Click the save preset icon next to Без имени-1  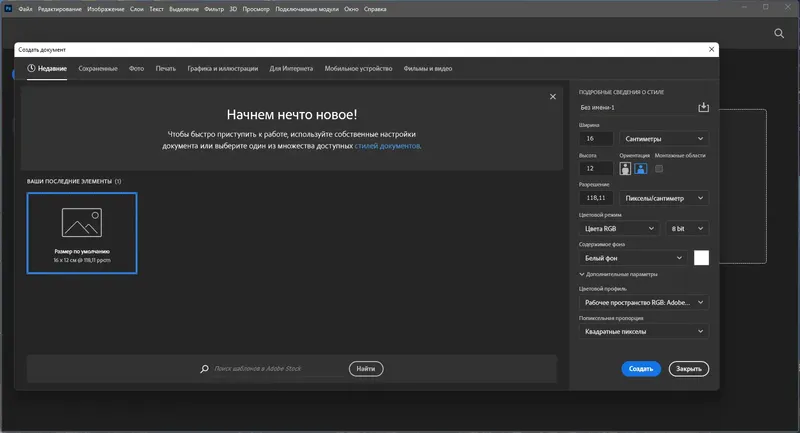(703, 107)
